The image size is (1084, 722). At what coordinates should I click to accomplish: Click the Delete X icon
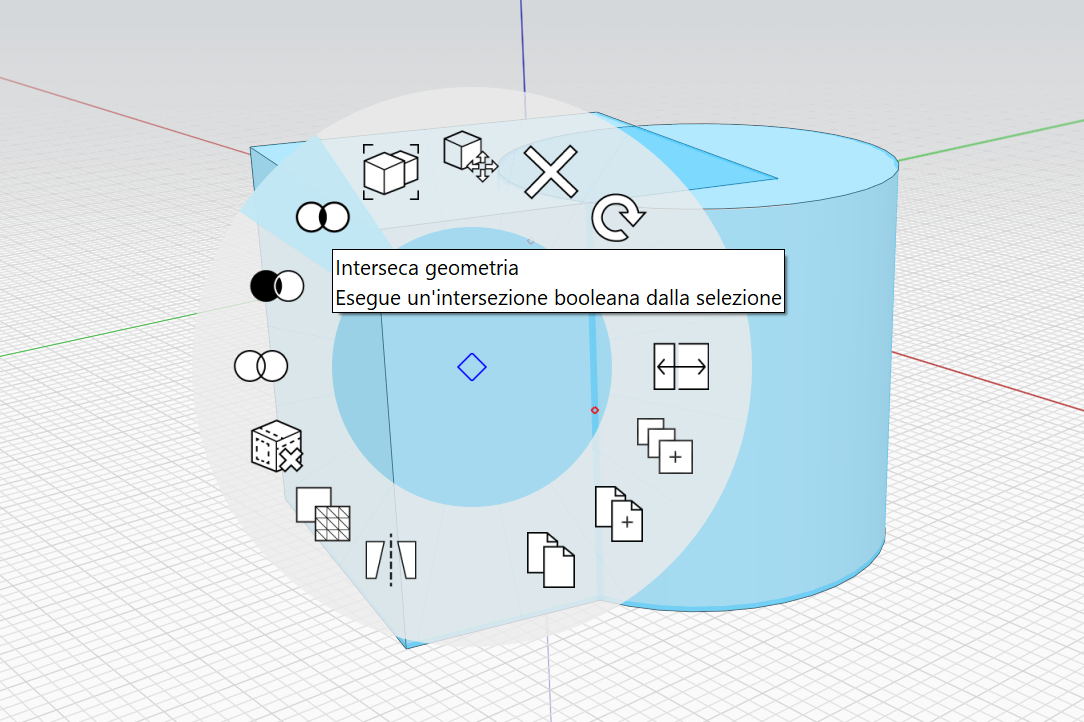coord(551,172)
